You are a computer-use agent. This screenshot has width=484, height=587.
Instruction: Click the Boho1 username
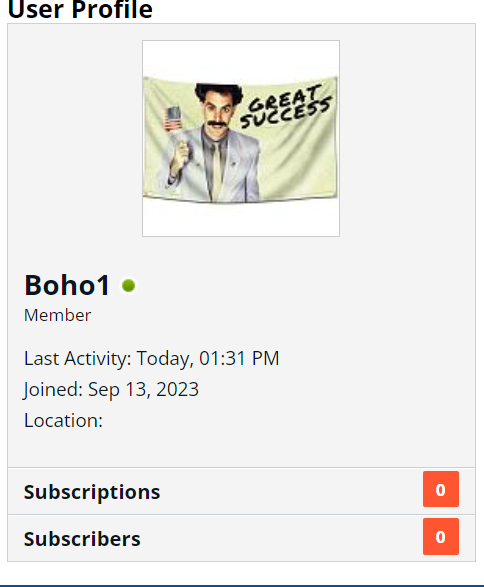click(67, 285)
